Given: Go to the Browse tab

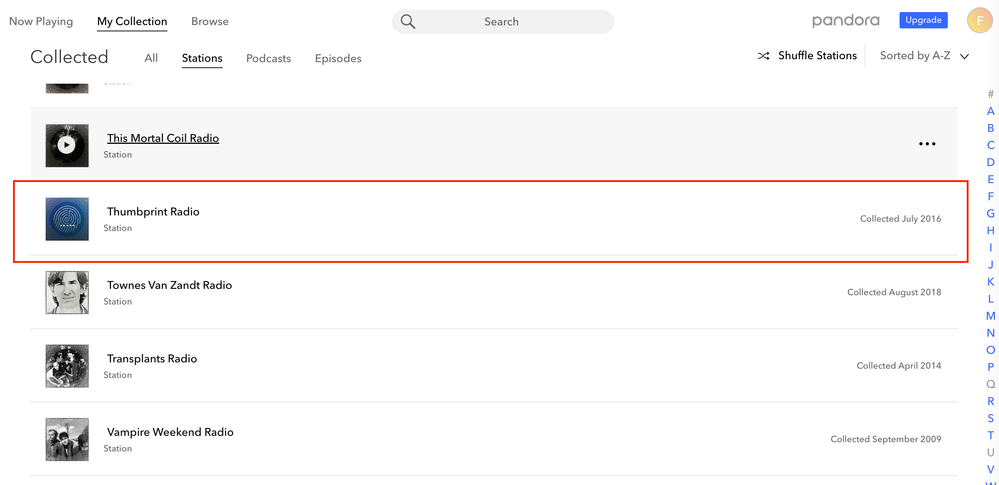Looking at the screenshot, I should 210,21.
